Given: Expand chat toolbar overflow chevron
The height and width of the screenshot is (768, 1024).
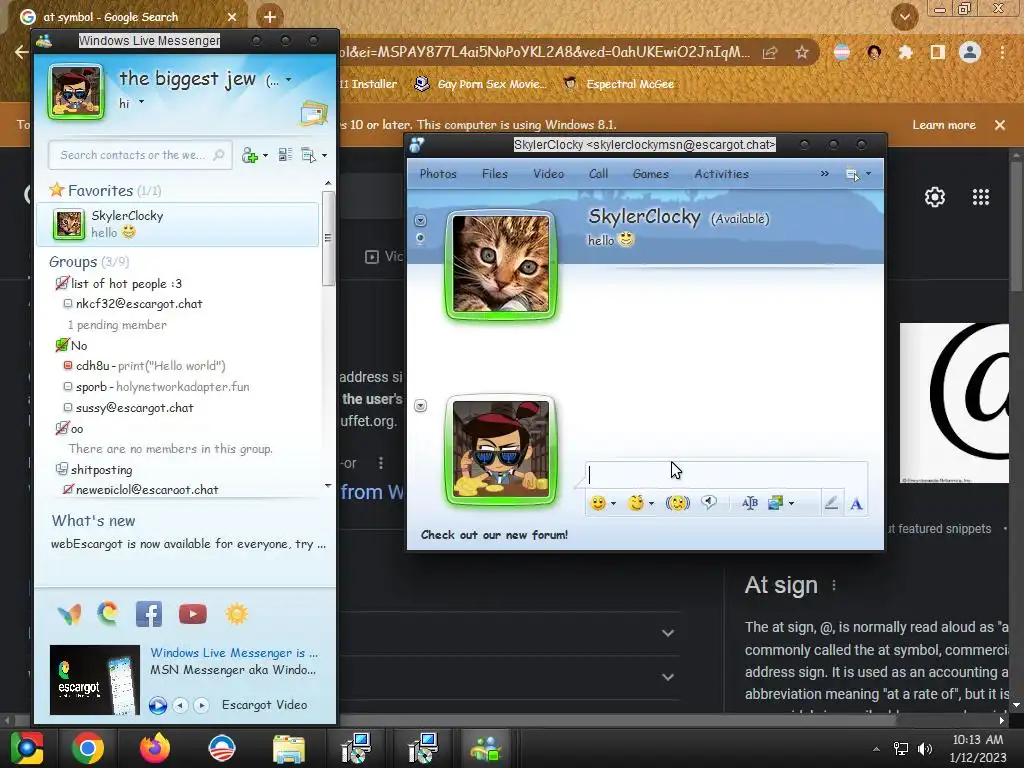Looking at the screenshot, I should point(824,174).
